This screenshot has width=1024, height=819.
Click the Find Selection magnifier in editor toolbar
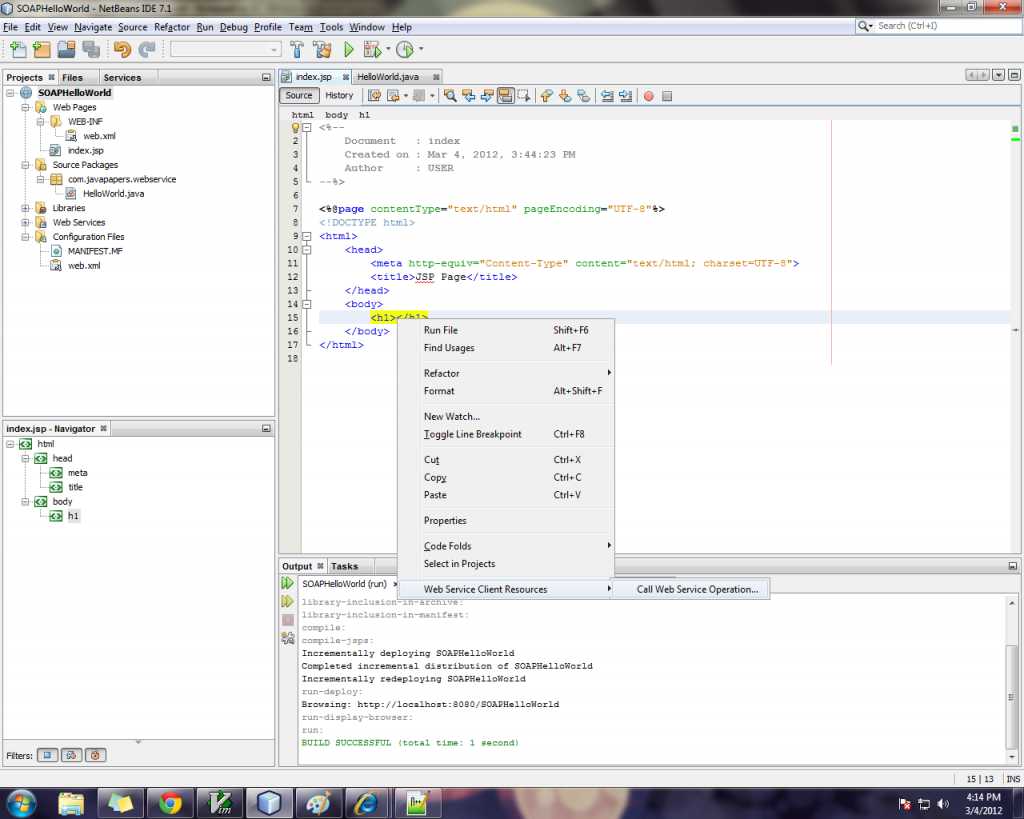448,95
